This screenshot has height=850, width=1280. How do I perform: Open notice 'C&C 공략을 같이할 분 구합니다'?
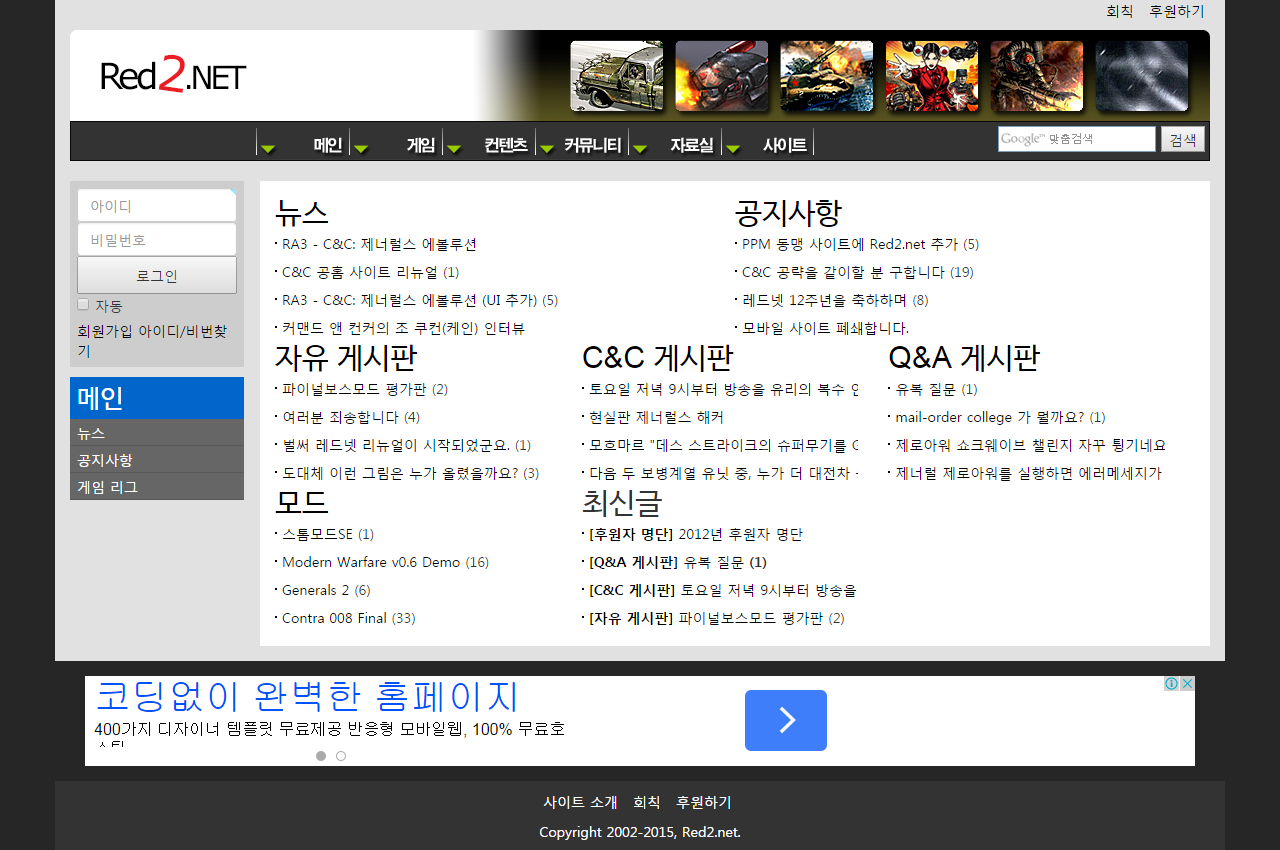(x=844, y=272)
